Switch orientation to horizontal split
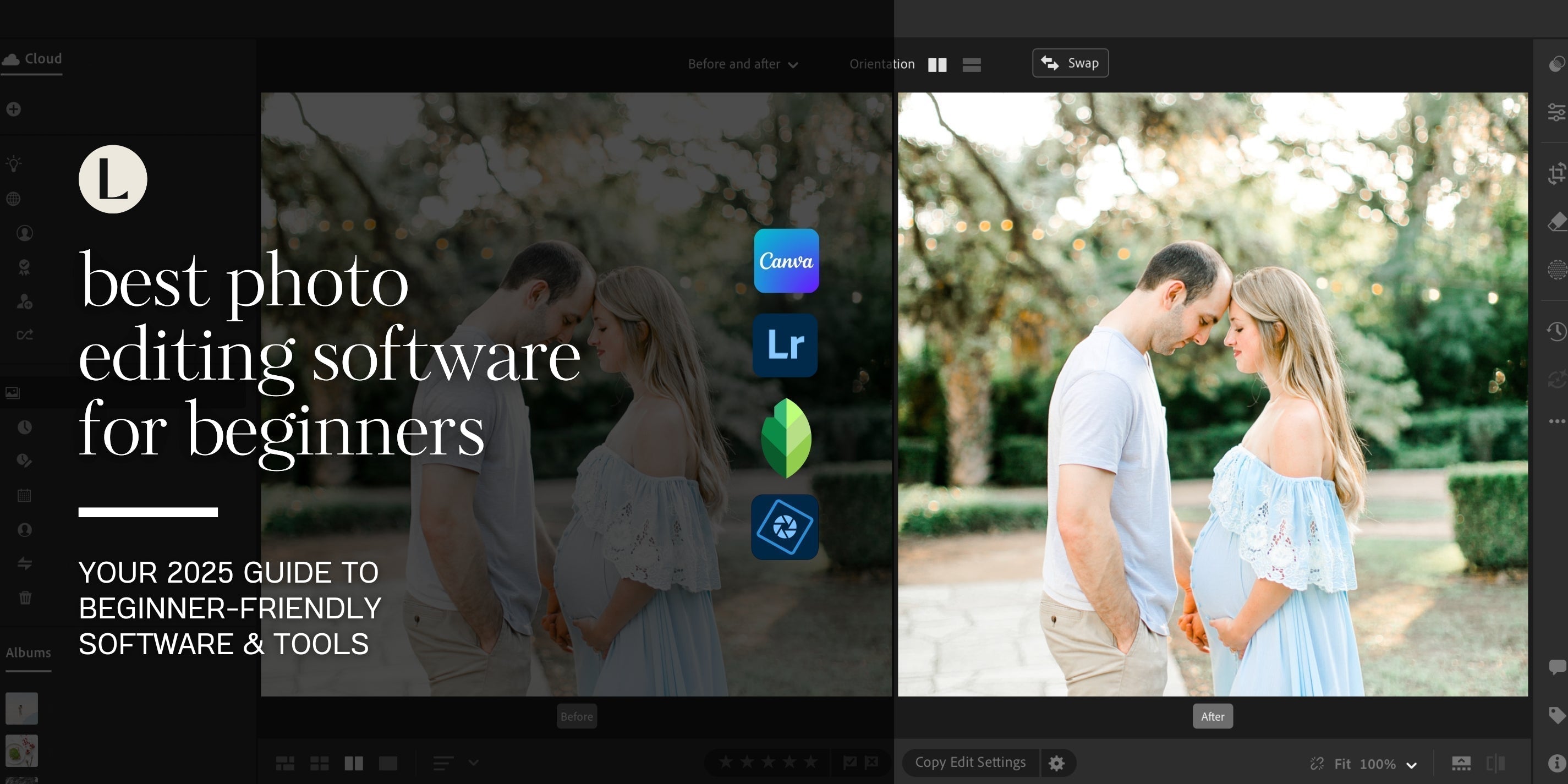 pos(972,64)
